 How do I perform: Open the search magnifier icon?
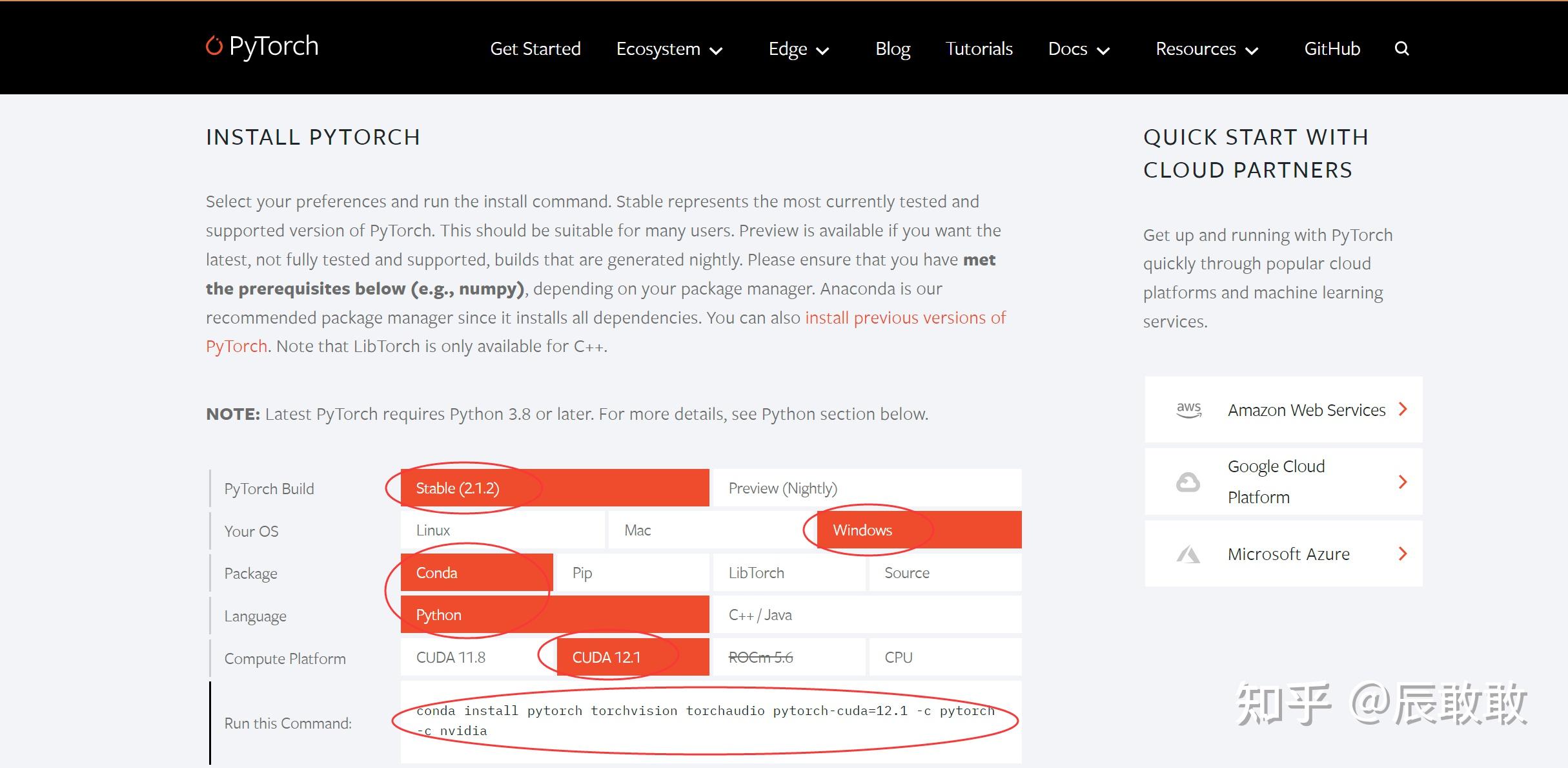click(1401, 48)
